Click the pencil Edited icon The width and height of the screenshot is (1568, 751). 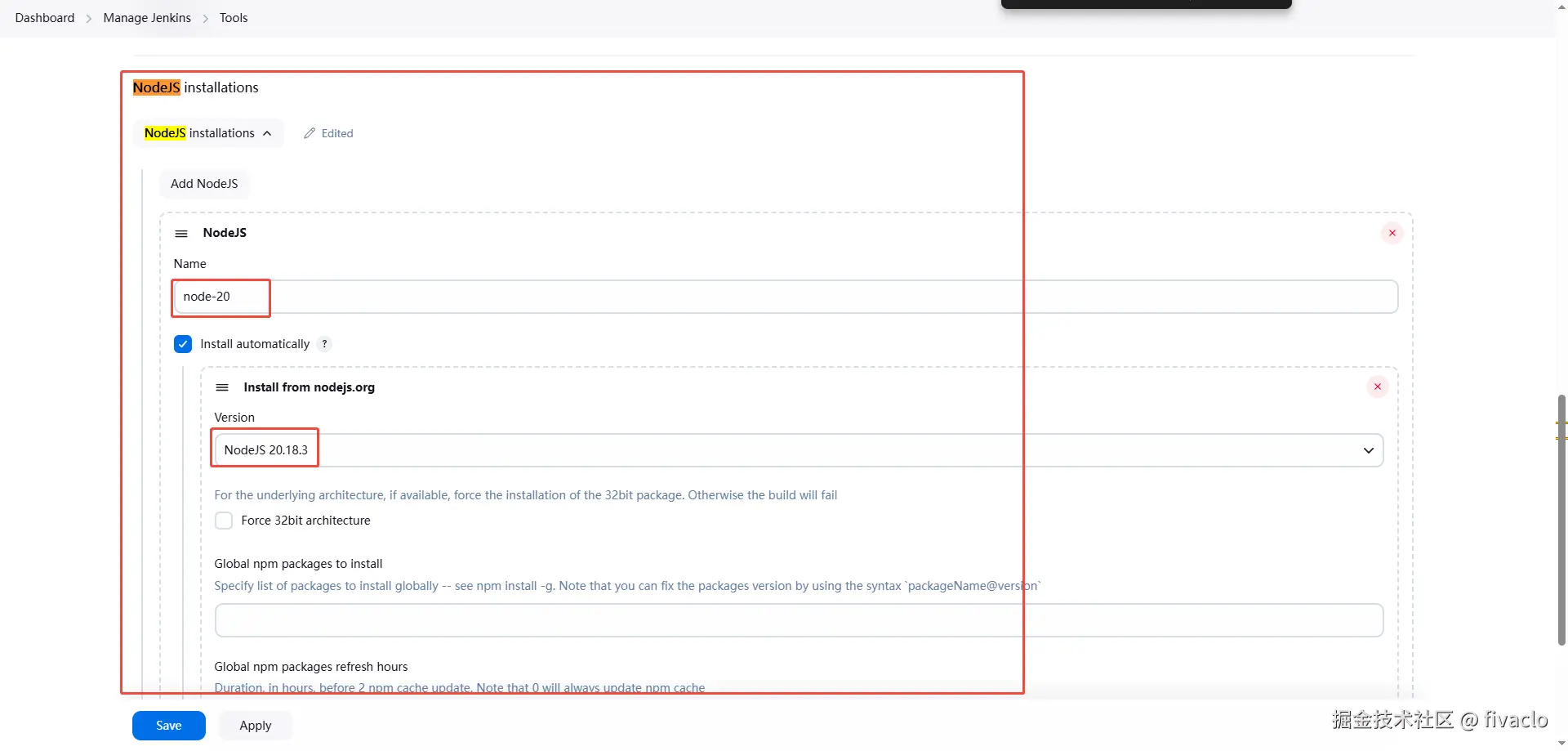[x=310, y=133]
